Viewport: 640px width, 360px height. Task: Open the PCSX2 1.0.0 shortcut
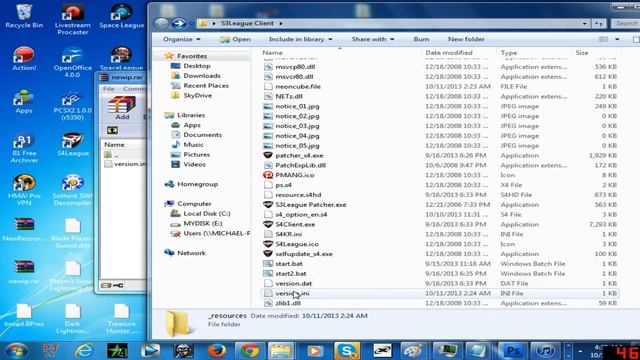[73, 105]
